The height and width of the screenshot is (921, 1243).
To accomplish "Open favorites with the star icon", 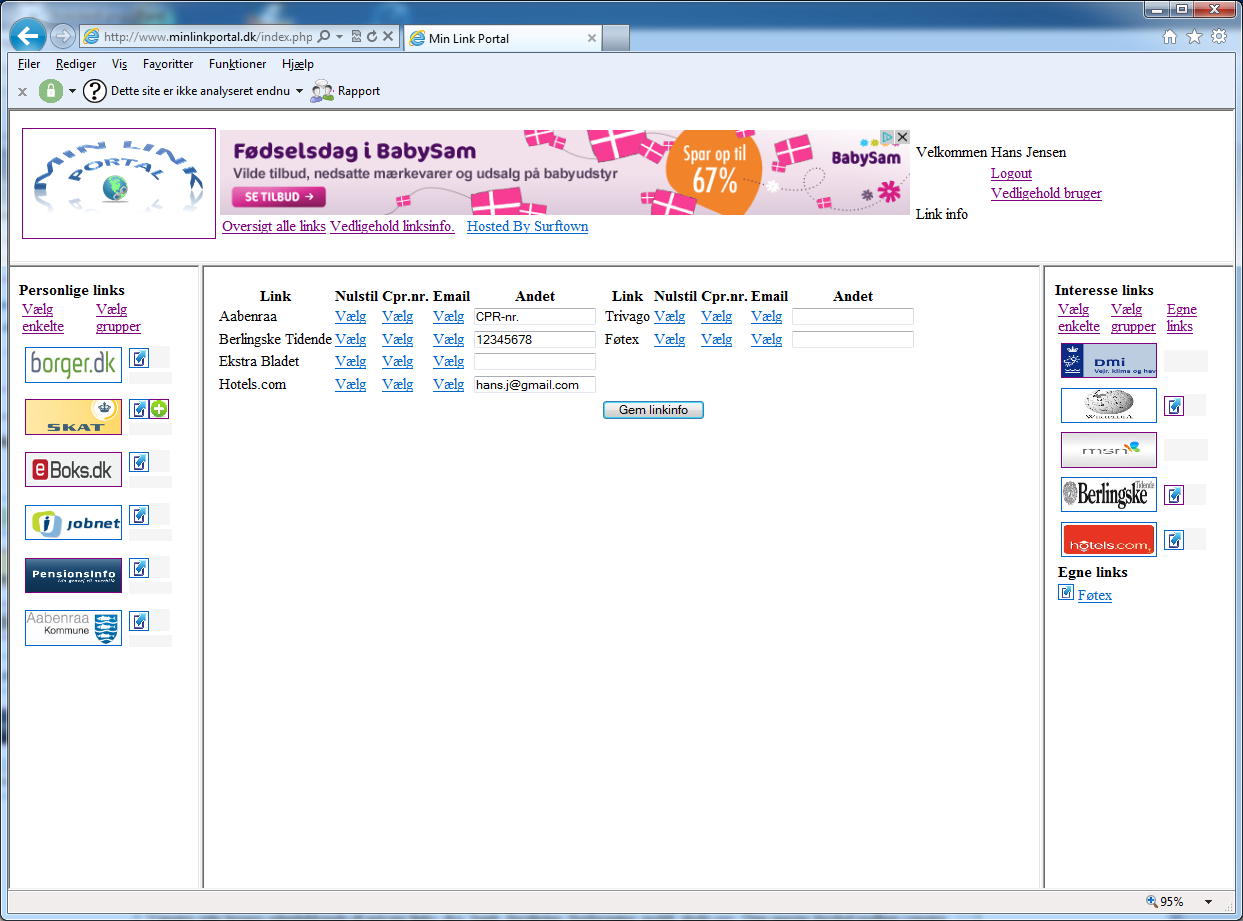I will 1194,37.
